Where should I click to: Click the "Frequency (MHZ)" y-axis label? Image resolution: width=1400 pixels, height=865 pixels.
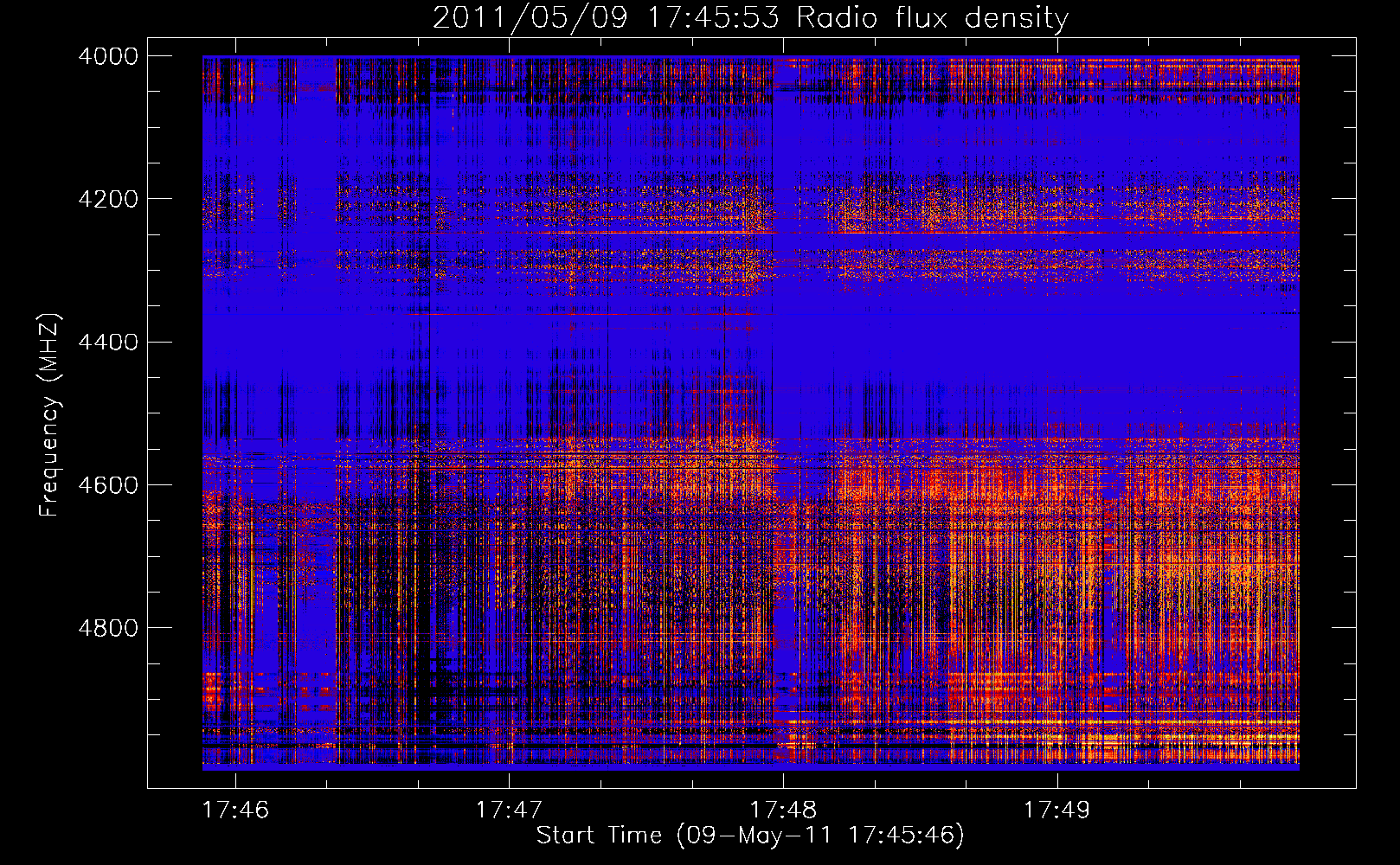coord(49,415)
